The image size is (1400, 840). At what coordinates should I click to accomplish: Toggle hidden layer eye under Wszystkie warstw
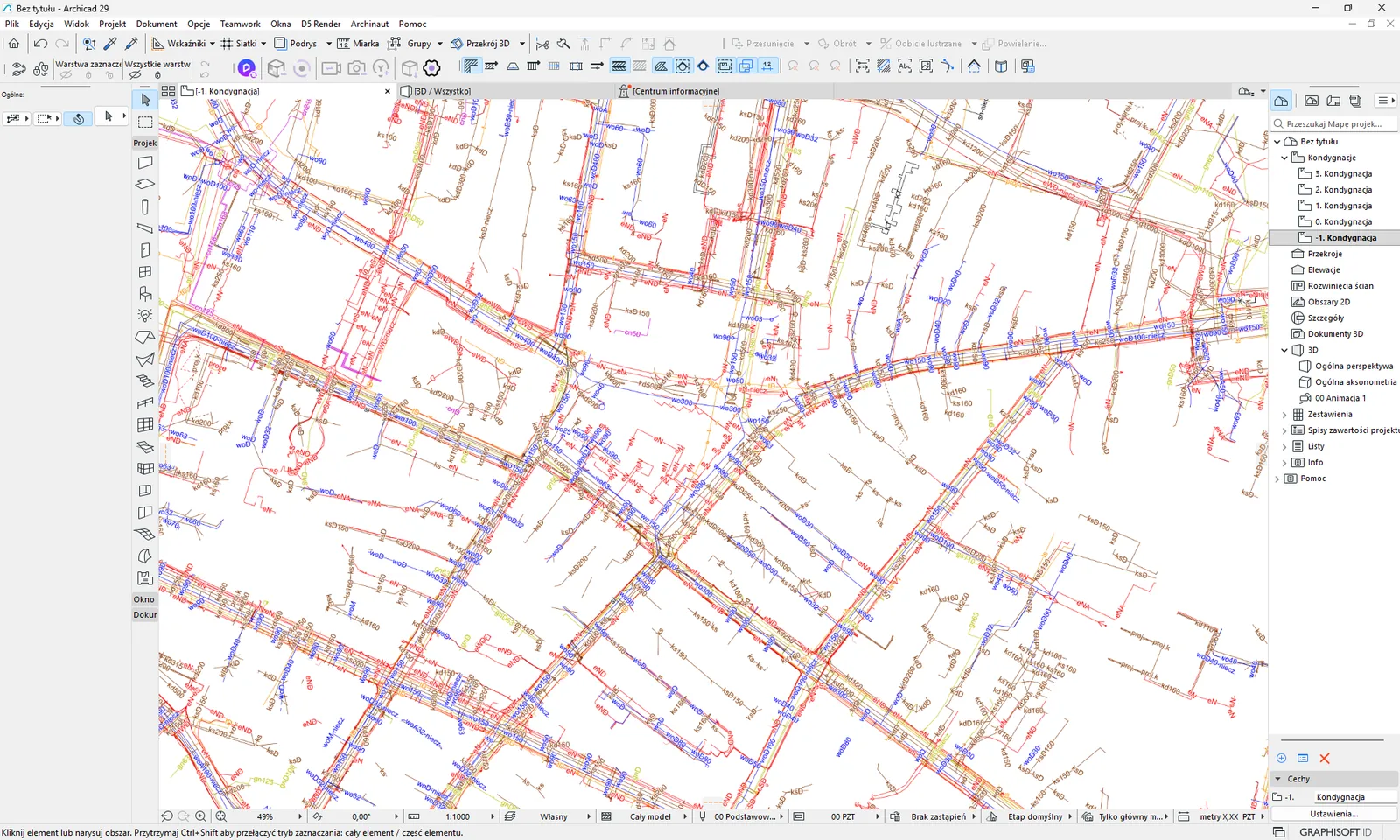coord(135,75)
